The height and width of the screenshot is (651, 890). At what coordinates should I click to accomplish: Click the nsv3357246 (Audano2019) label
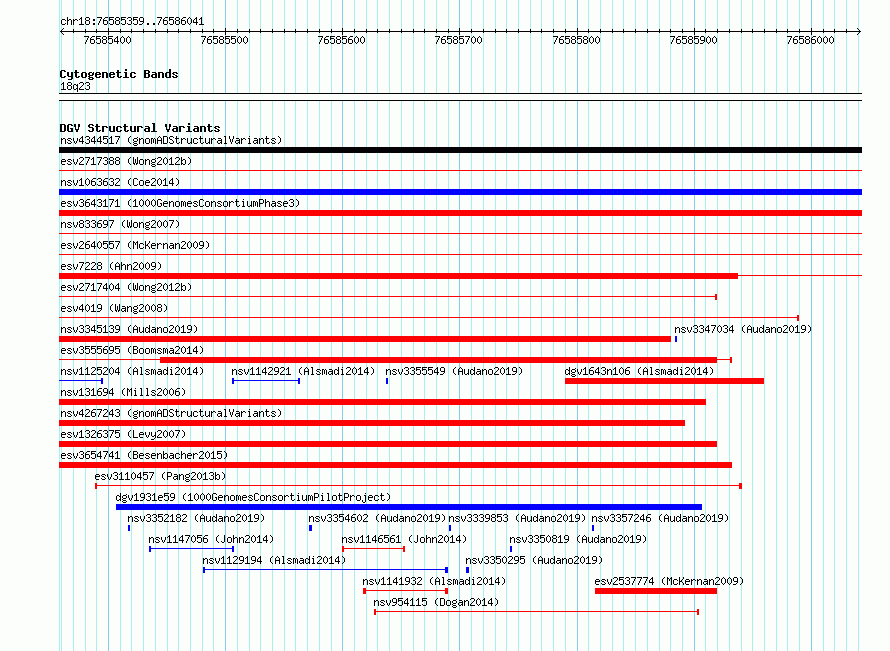coord(660,518)
